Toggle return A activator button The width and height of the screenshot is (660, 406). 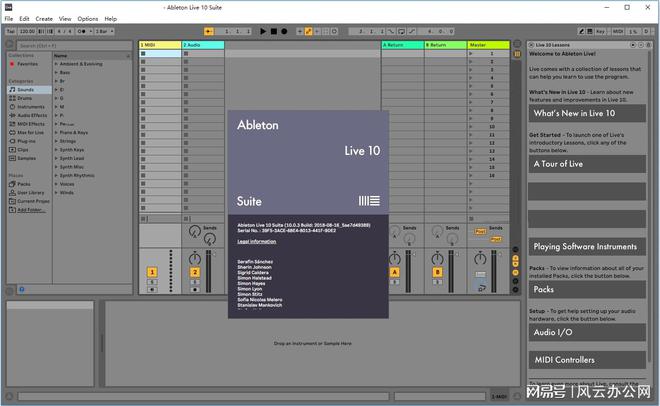pyautogui.click(x=394, y=272)
